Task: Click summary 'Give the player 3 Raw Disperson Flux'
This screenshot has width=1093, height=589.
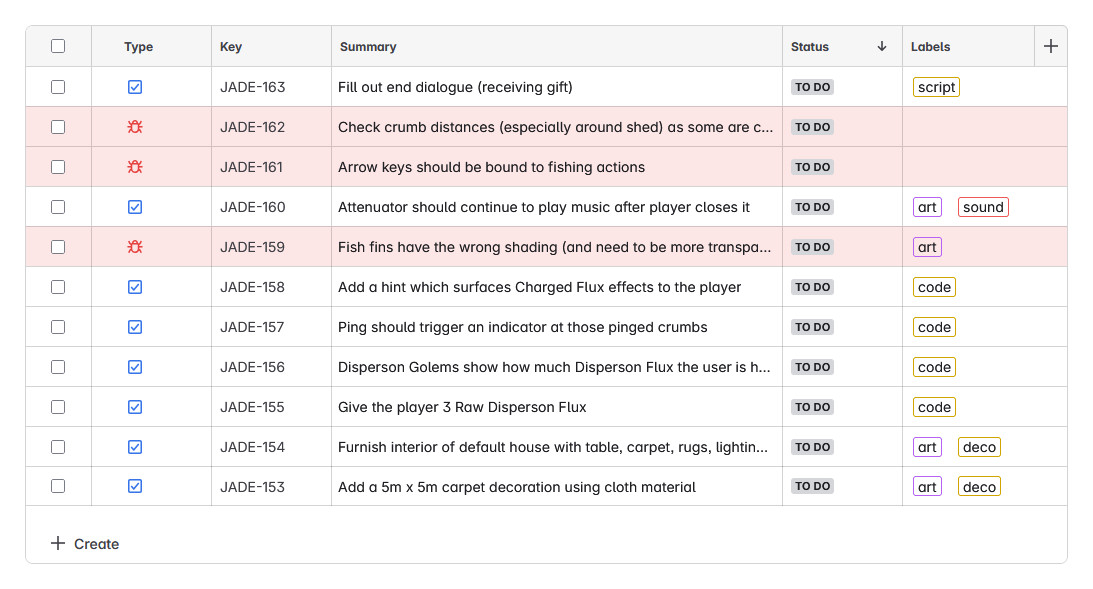Action: coord(462,407)
